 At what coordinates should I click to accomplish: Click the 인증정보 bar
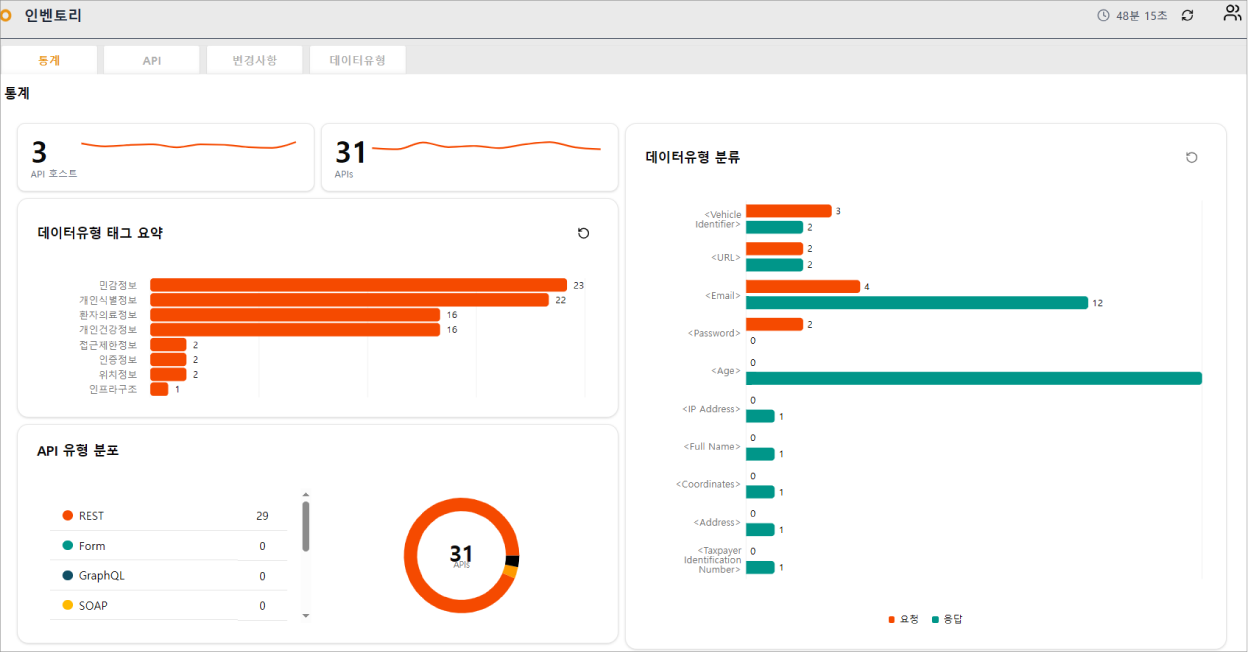click(x=168, y=360)
